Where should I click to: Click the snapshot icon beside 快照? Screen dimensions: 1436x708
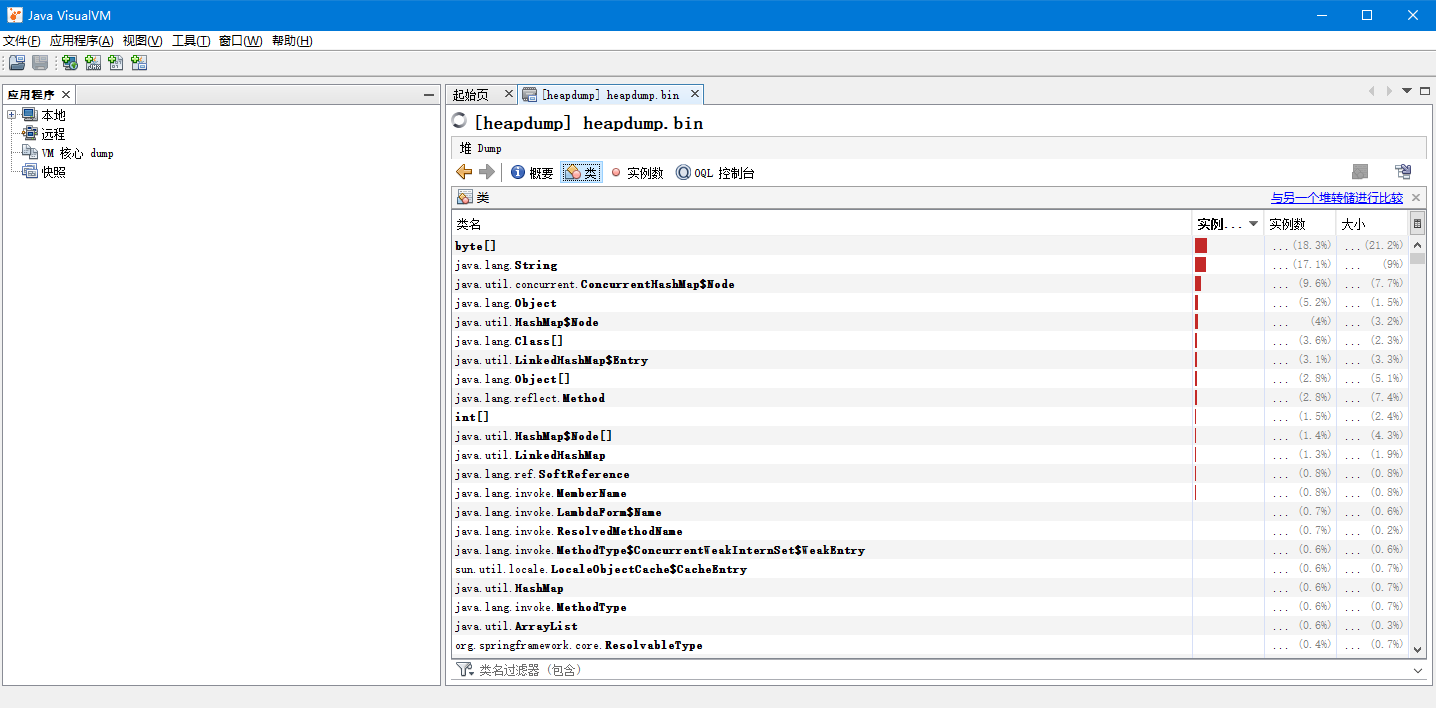29,172
